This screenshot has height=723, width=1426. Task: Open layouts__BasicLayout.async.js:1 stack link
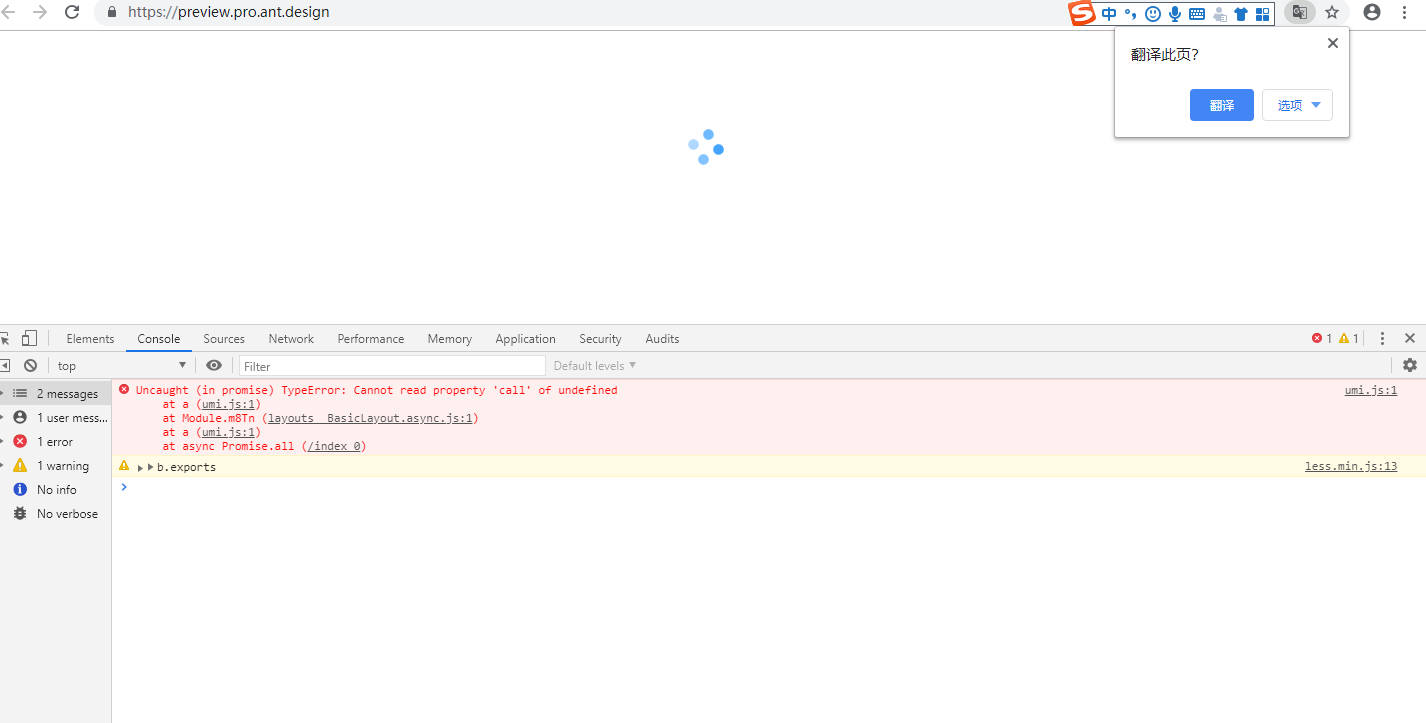point(371,418)
